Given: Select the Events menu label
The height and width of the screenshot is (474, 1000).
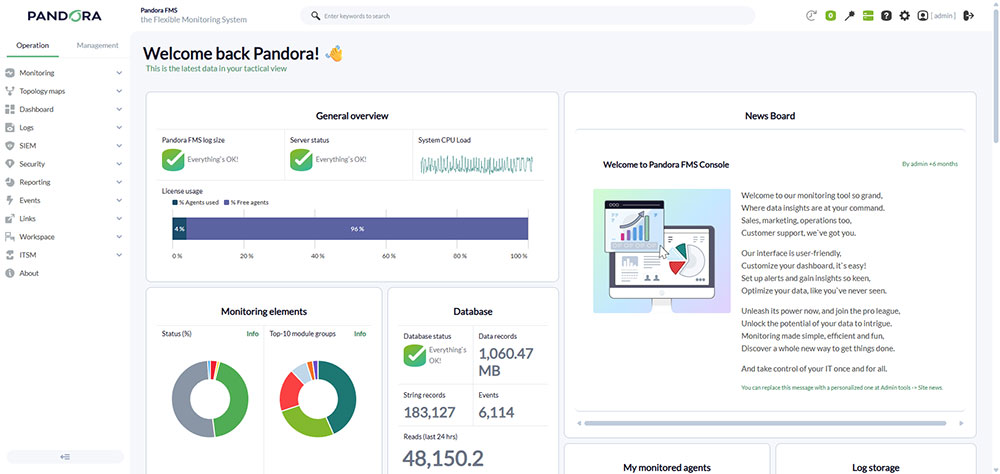Looking at the screenshot, I should coord(29,200).
